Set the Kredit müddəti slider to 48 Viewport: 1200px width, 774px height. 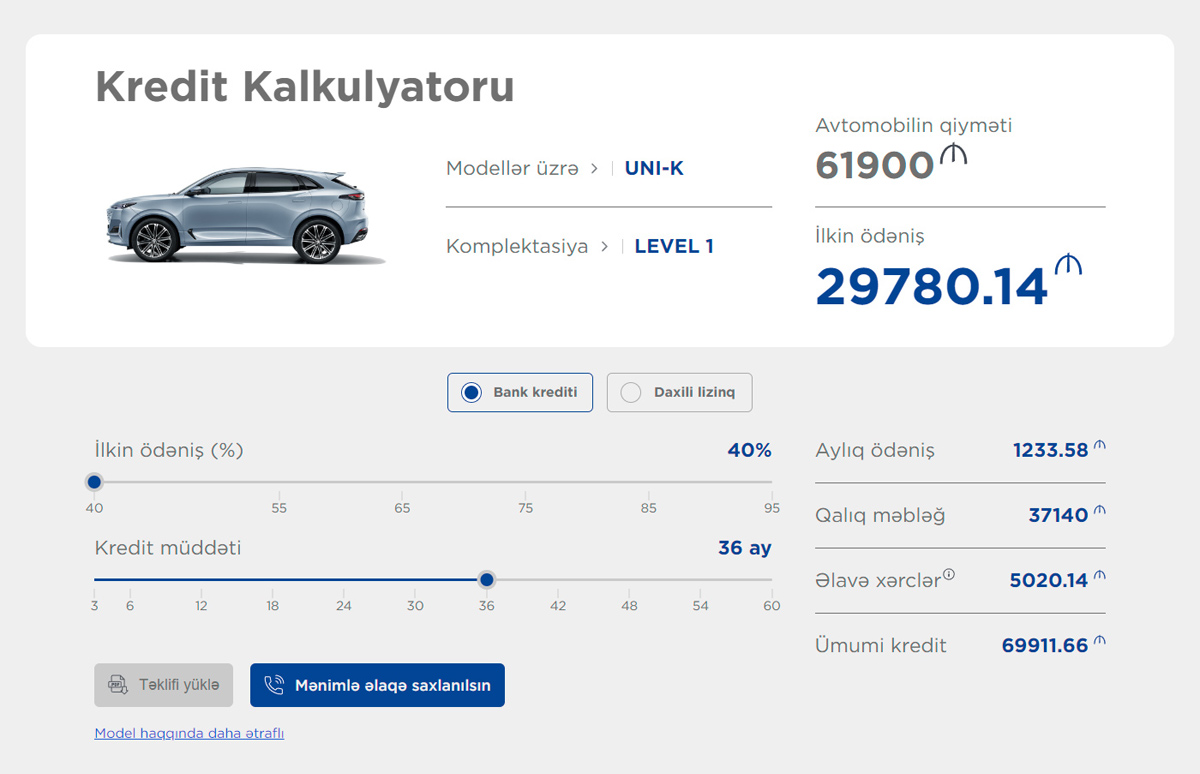pyautogui.click(x=629, y=580)
